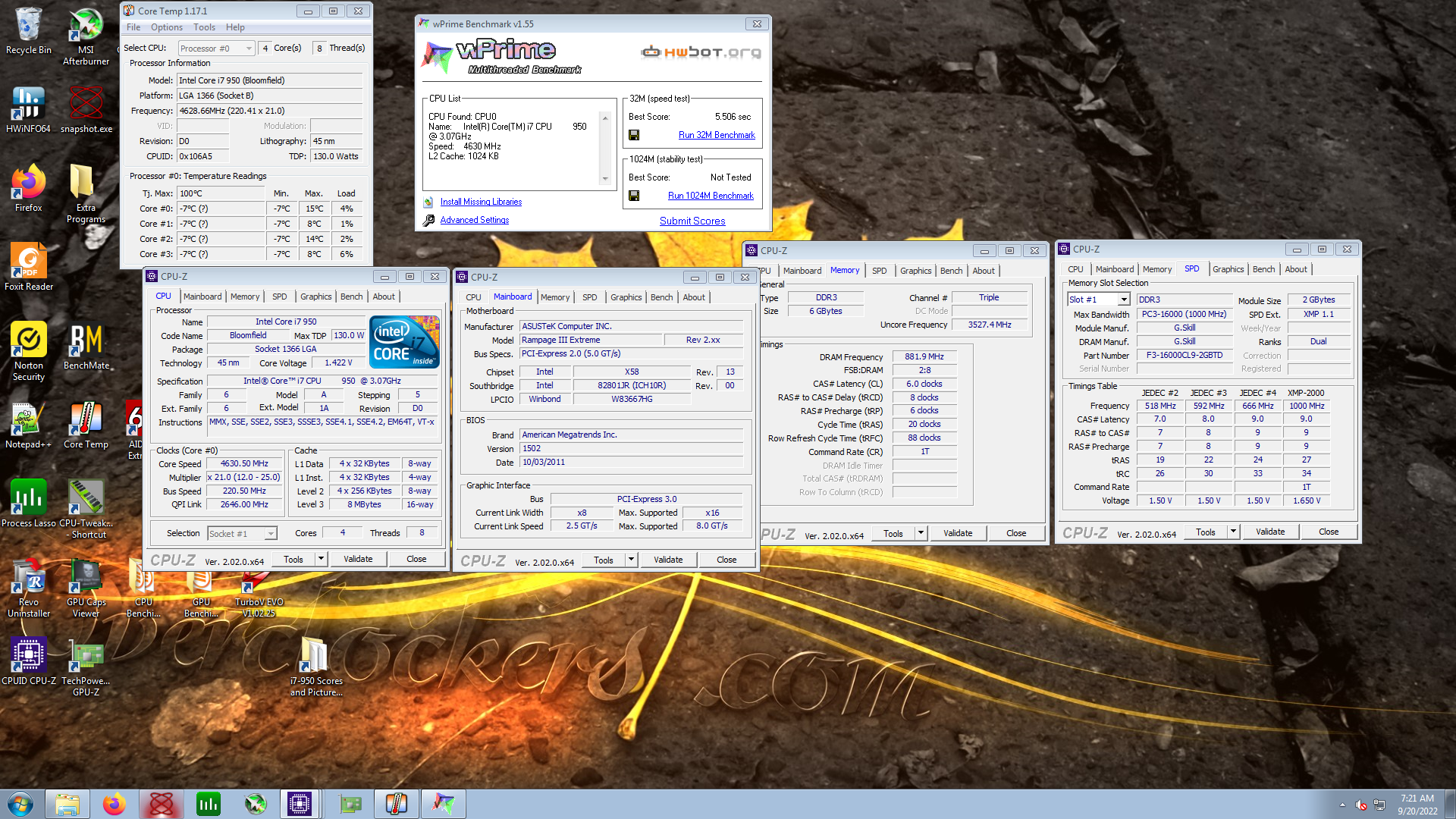Click the wPrime CPU List scrollbar down arrow
The image size is (1456, 819).
coord(605,179)
